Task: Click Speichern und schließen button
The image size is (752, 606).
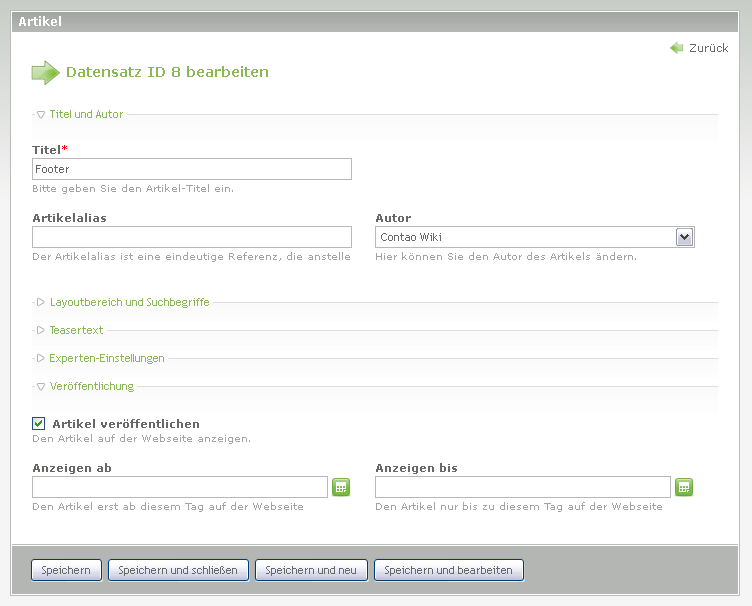Action: point(178,570)
